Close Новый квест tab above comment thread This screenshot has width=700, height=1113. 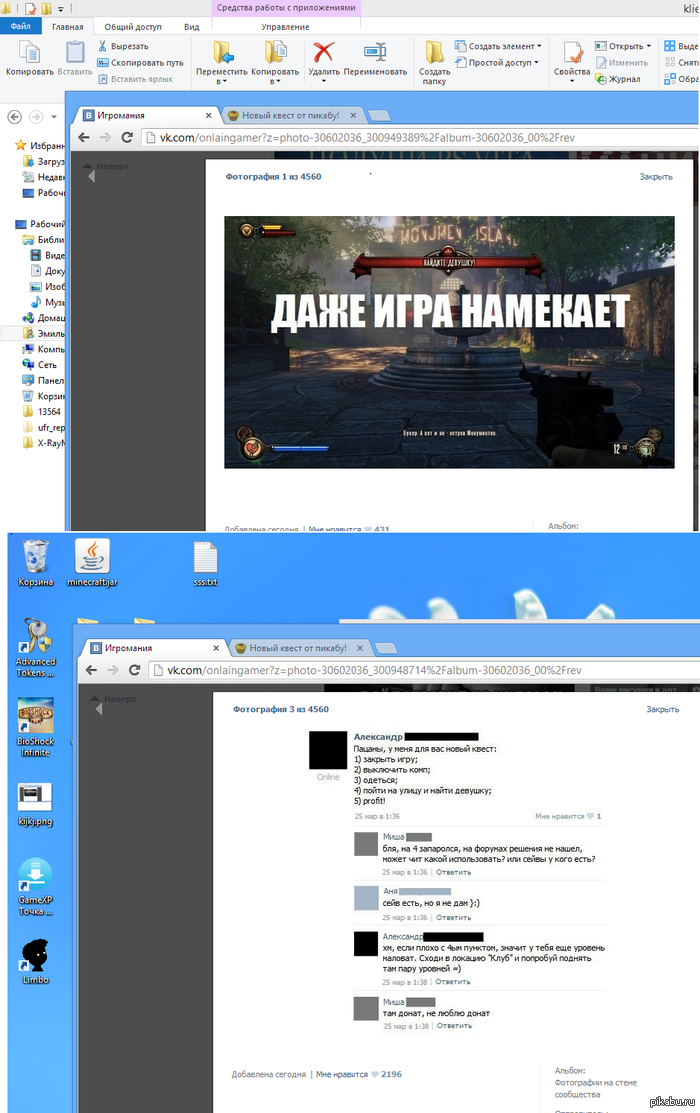coord(360,648)
